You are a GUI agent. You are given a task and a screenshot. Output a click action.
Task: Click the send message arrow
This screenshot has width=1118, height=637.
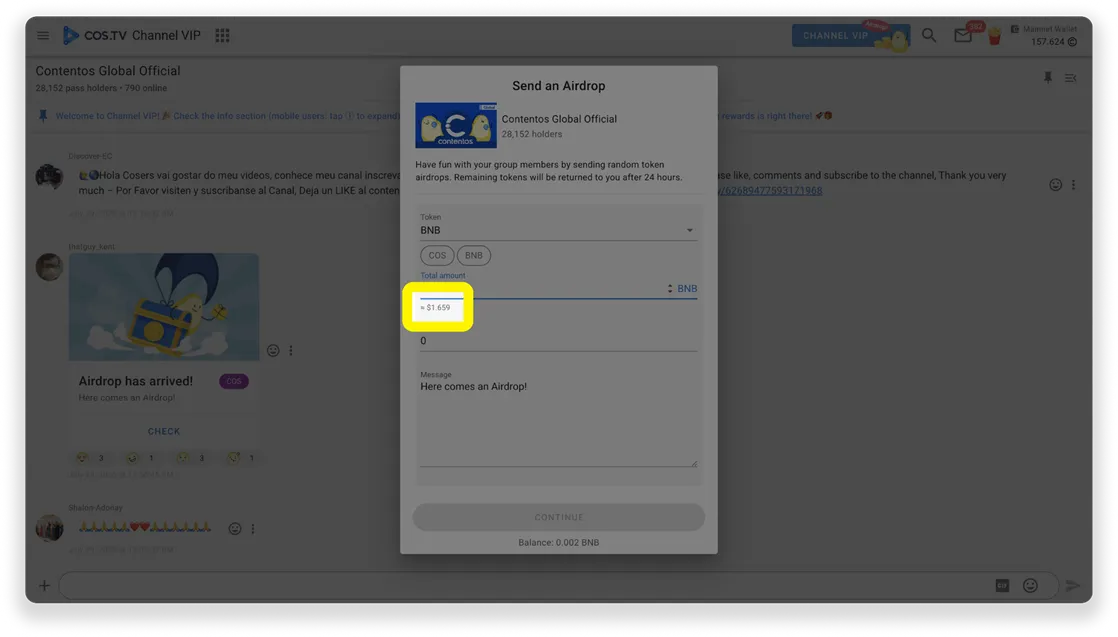click(1072, 586)
